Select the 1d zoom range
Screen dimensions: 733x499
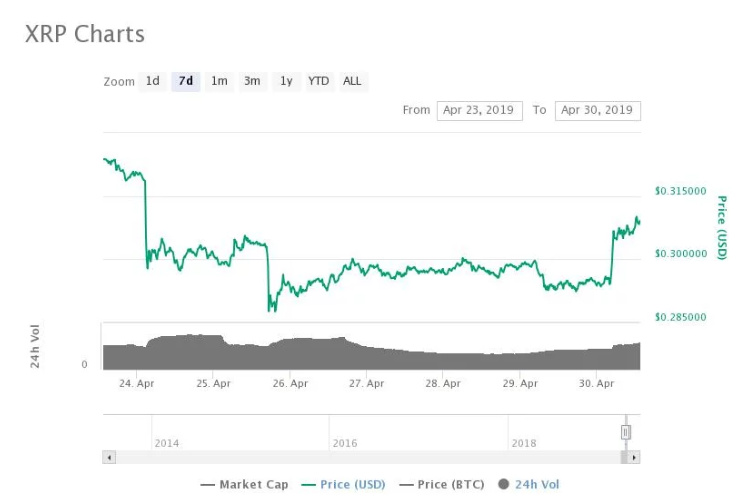pos(152,81)
